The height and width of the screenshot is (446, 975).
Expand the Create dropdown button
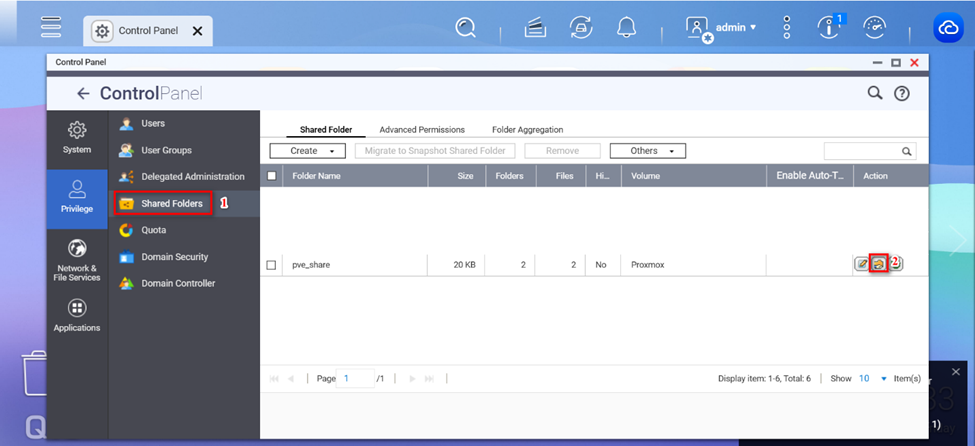(x=307, y=151)
